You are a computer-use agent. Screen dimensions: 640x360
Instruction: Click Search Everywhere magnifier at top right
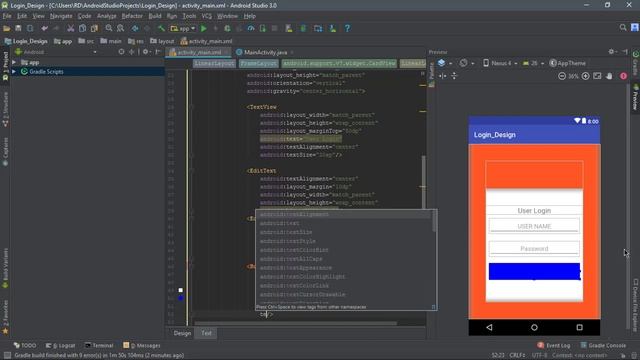point(623,27)
